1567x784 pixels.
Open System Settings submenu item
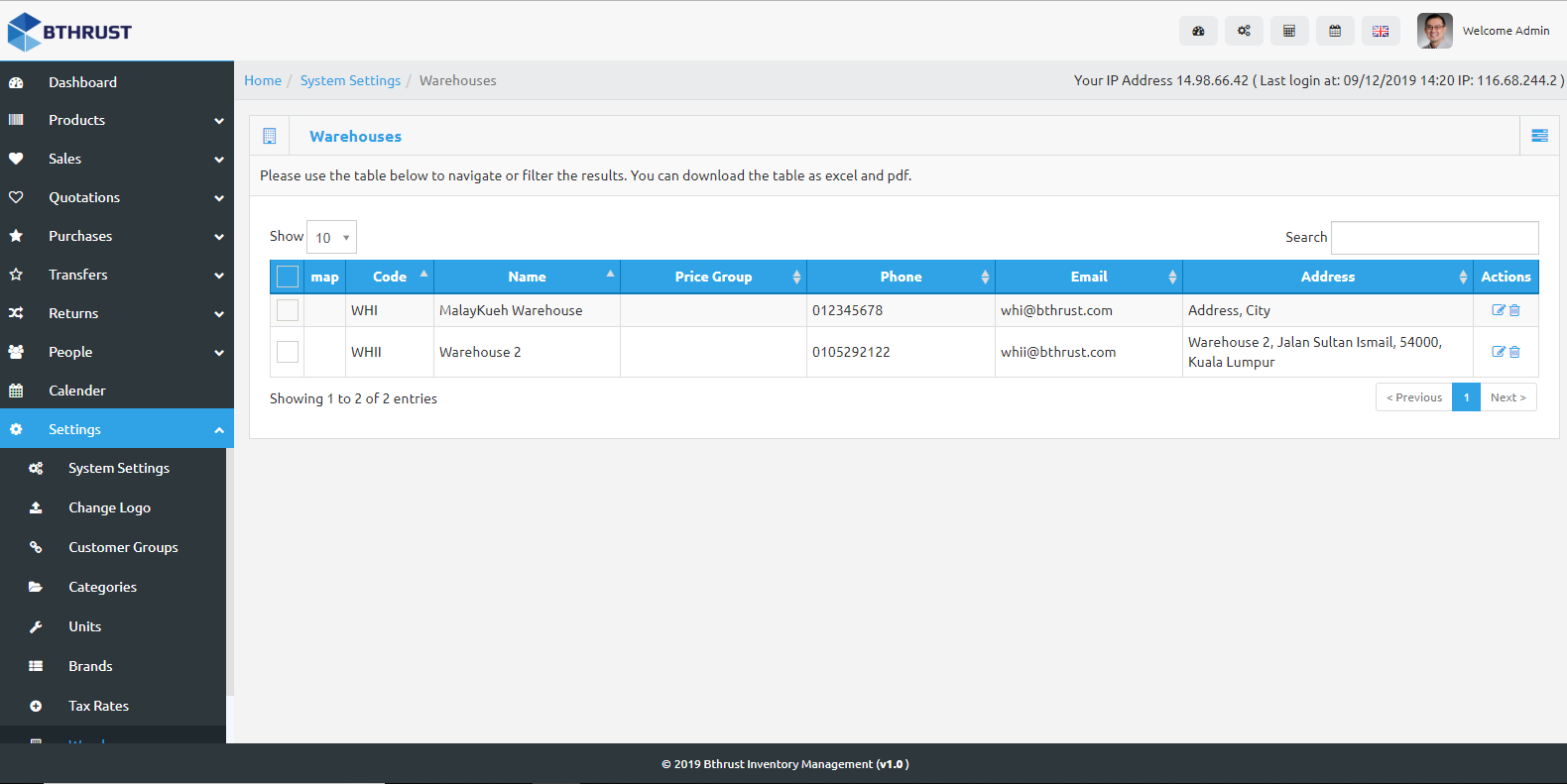(113, 468)
